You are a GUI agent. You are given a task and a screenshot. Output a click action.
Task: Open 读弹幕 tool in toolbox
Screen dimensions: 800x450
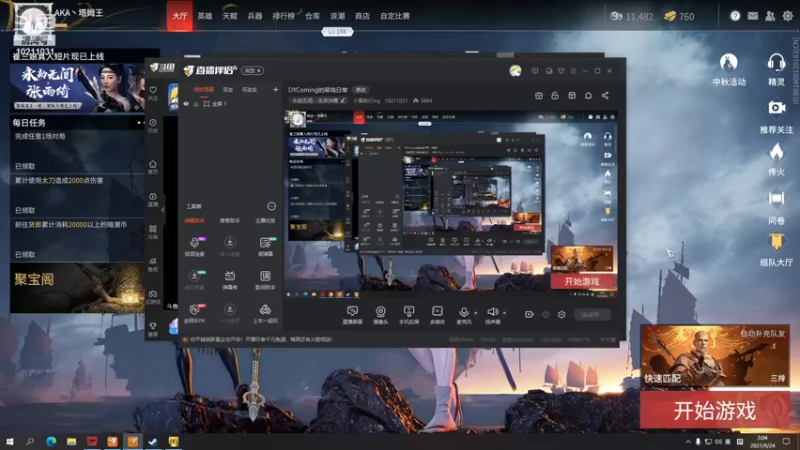click(265, 246)
